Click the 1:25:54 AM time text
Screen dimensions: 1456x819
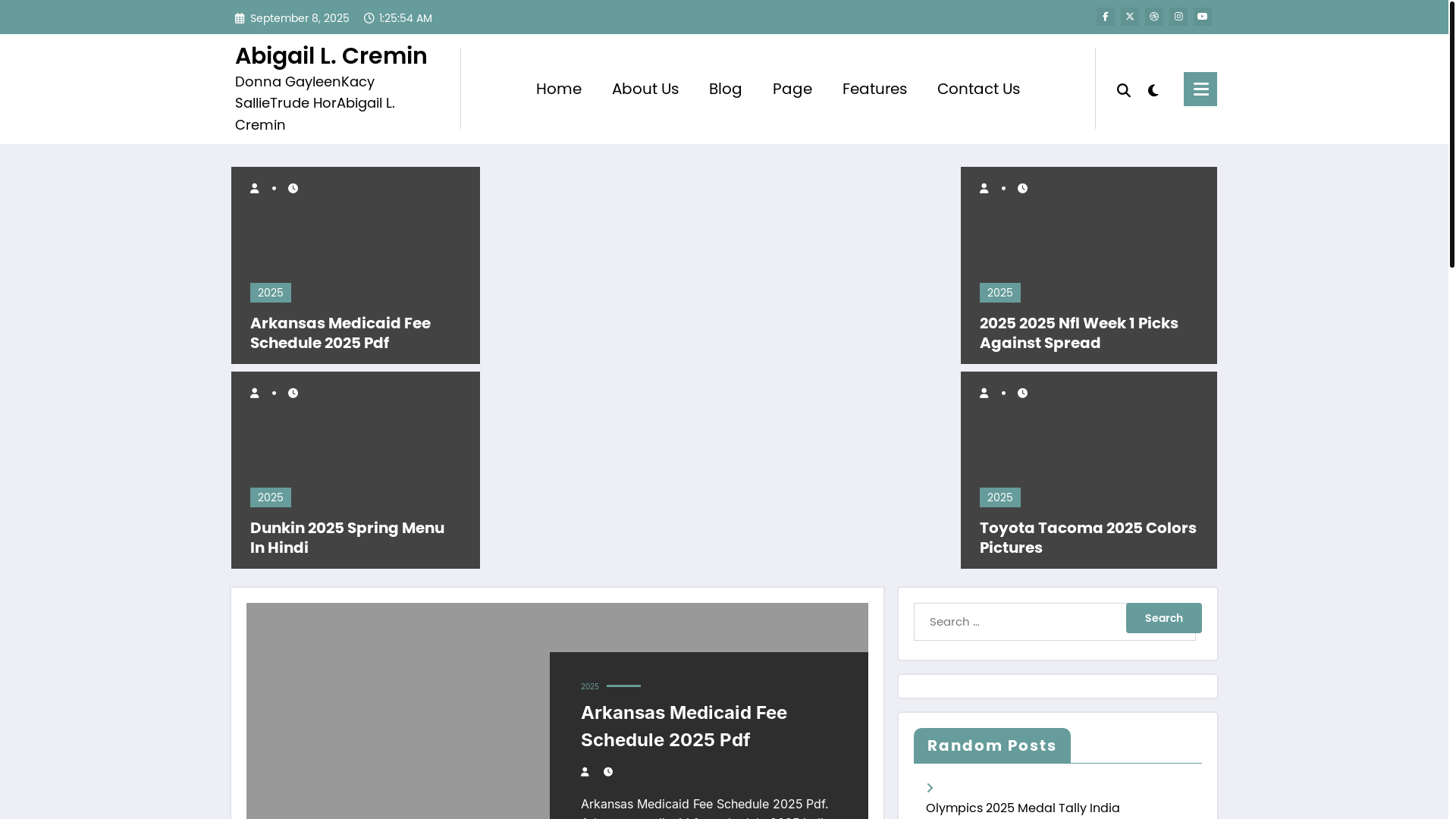pyautogui.click(x=406, y=18)
